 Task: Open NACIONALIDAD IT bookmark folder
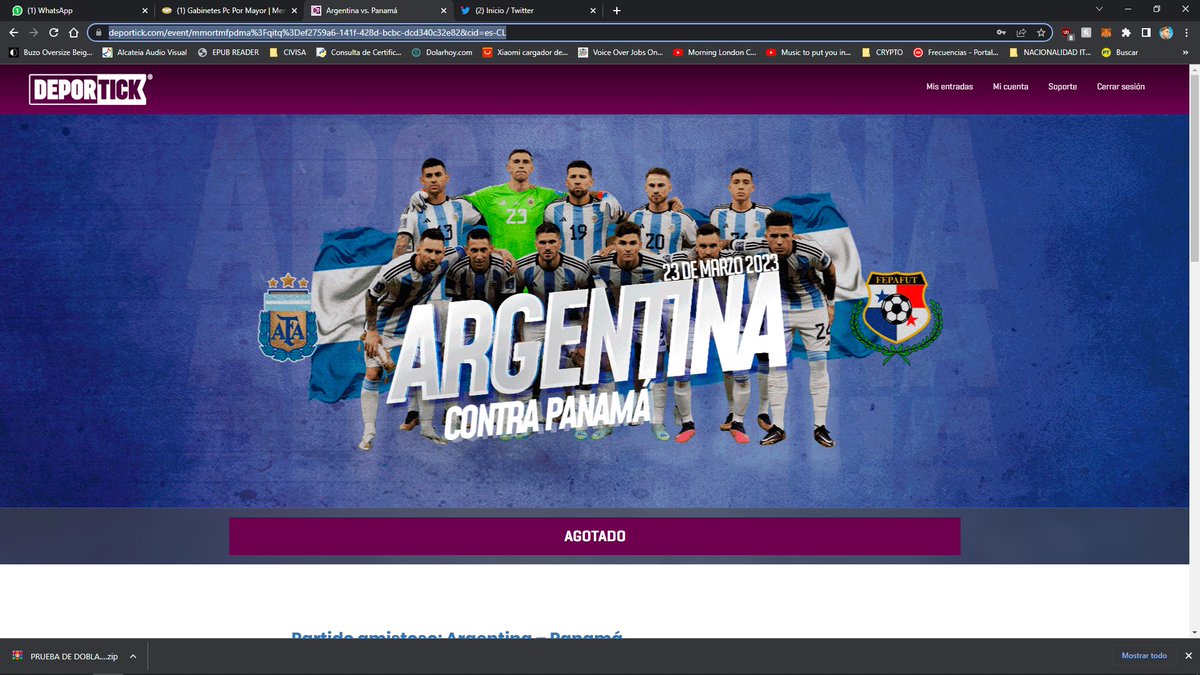point(1051,52)
